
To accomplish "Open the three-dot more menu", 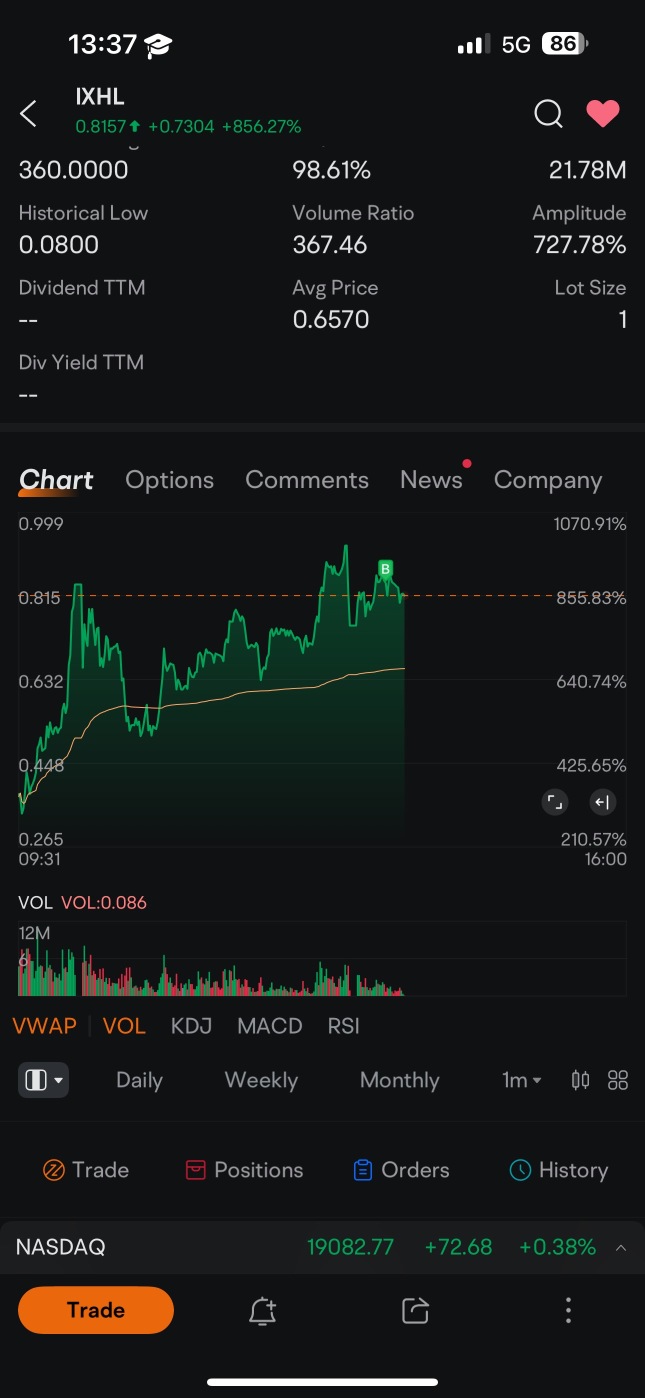I will point(568,1311).
